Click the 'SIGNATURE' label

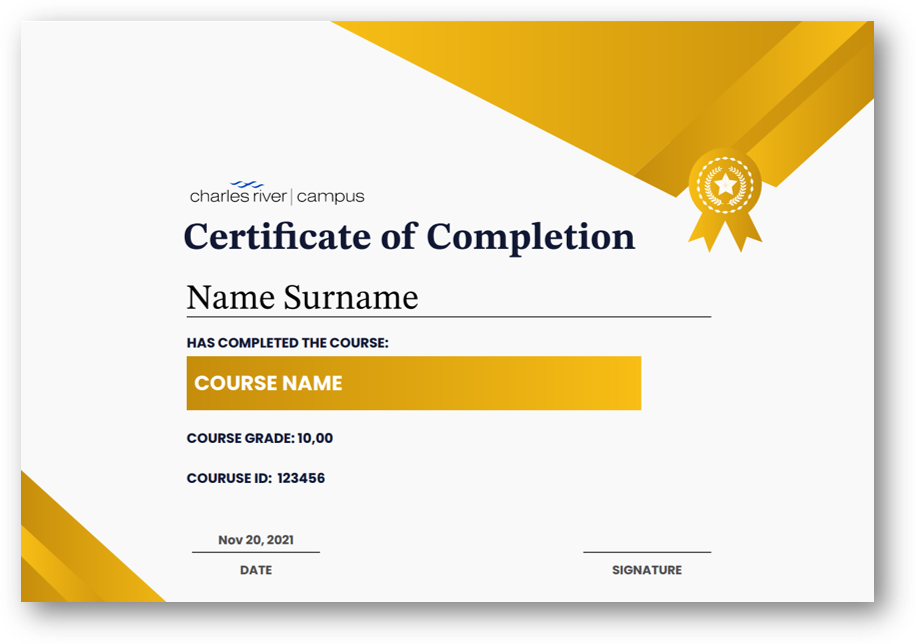click(647, 570)
